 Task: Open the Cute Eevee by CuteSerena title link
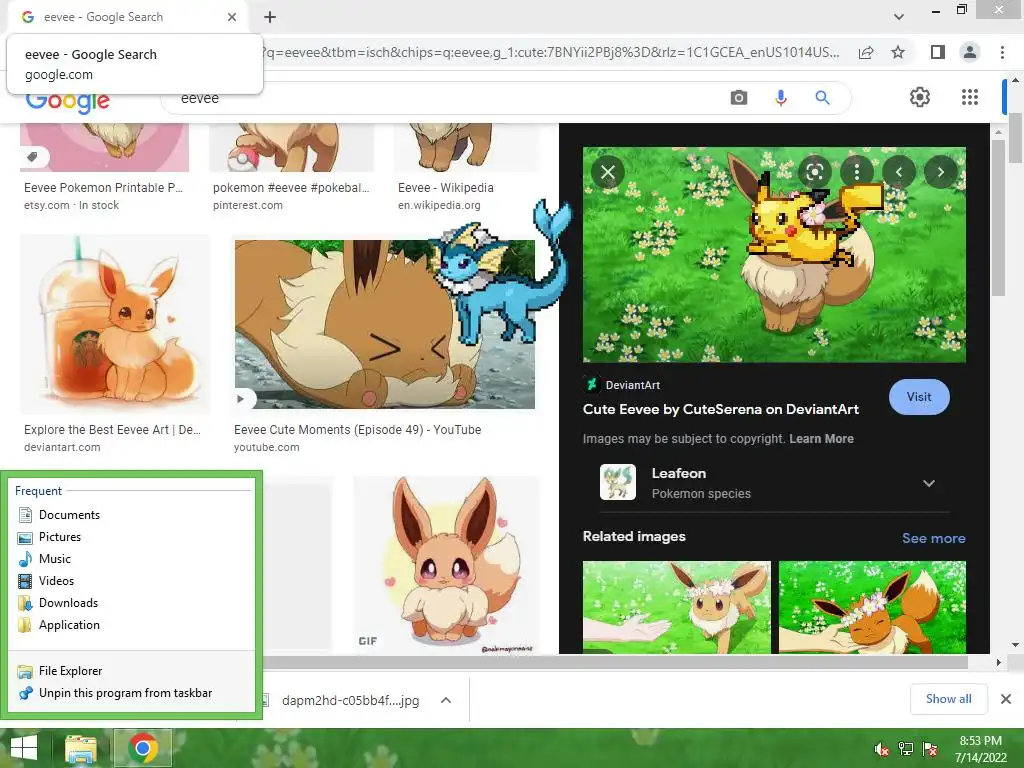tap(720, 409)
